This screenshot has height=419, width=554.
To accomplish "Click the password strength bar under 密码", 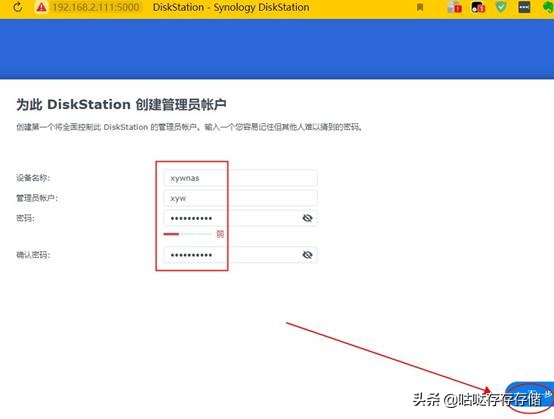I will pyautogui.click(x=187, y=234).
